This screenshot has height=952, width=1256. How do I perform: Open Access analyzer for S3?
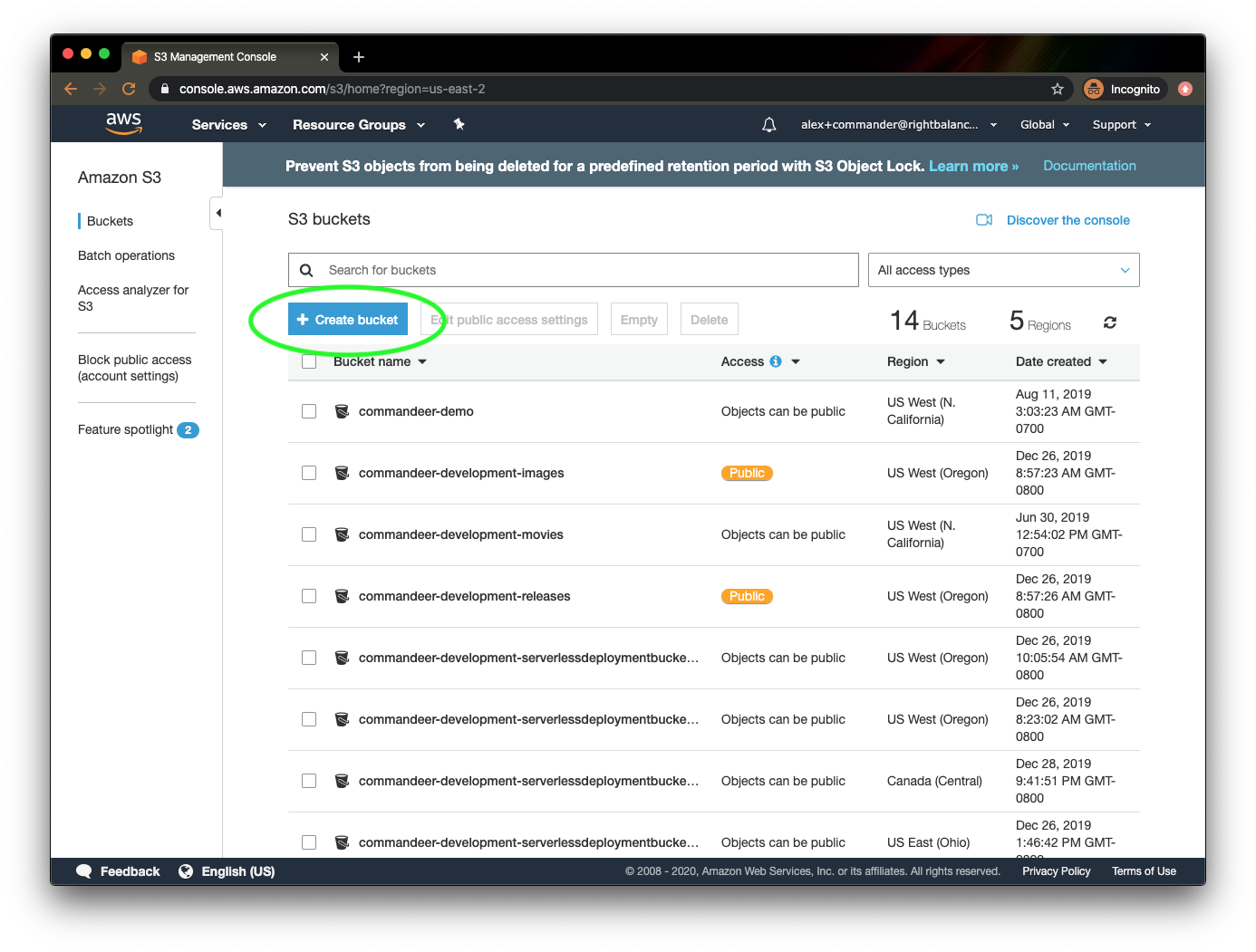pos(133,298)
